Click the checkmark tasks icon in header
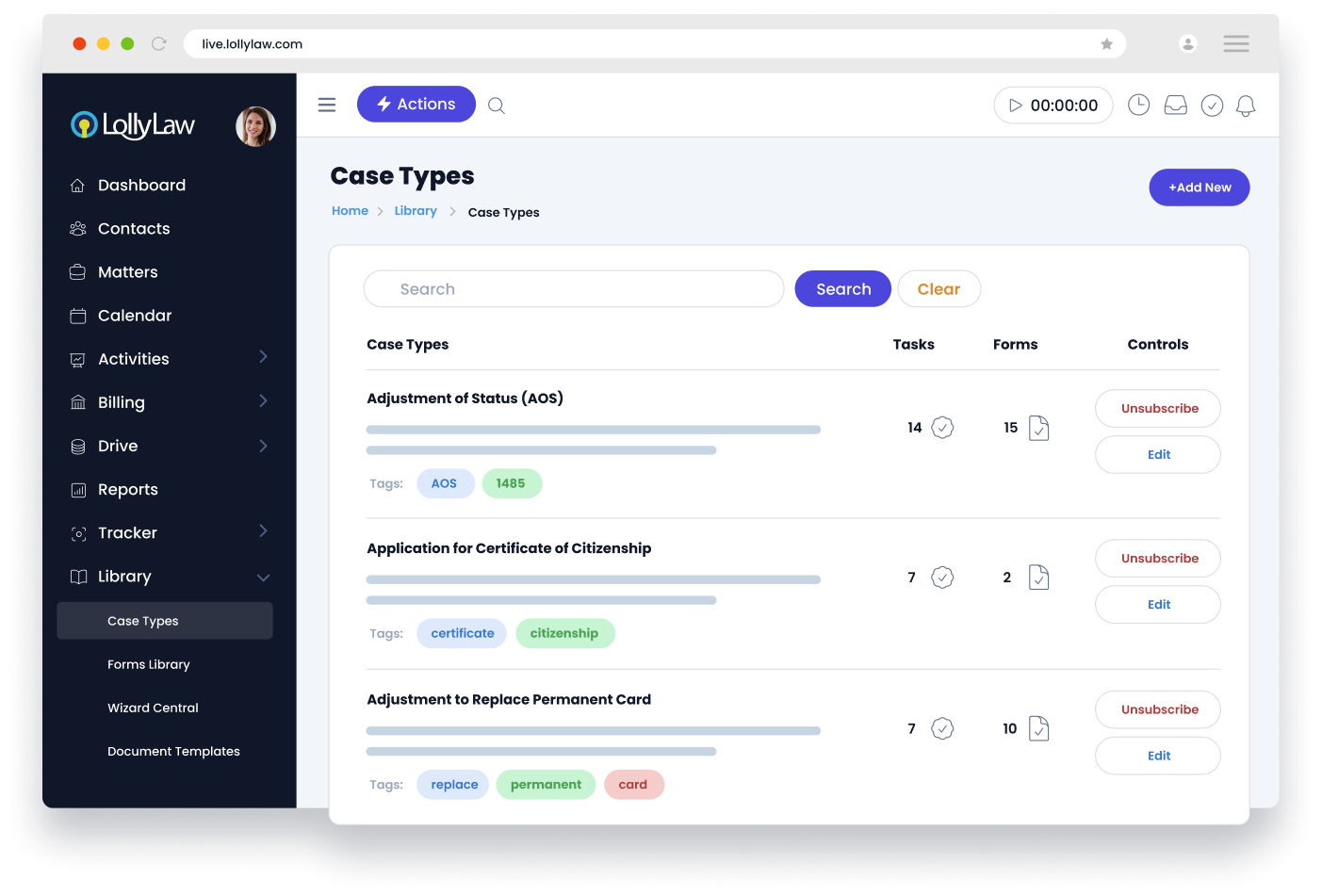 click(x=1212, y=106)
